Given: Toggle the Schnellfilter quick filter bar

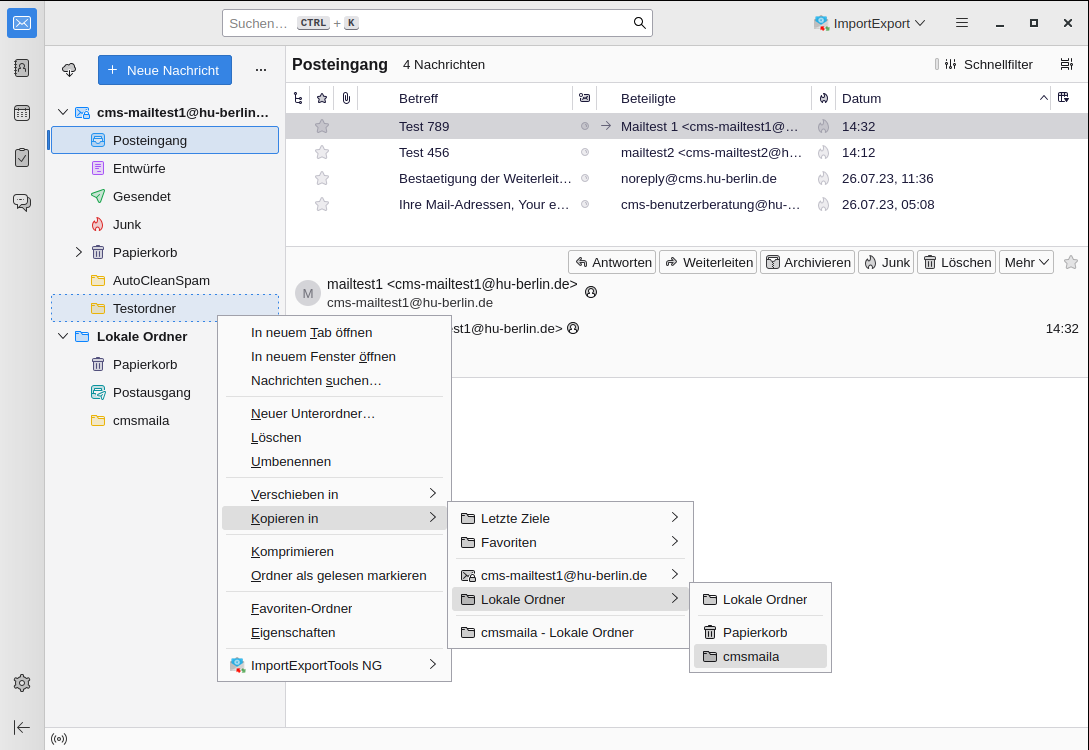Looking at the screenshot, I should coord(985,65).
